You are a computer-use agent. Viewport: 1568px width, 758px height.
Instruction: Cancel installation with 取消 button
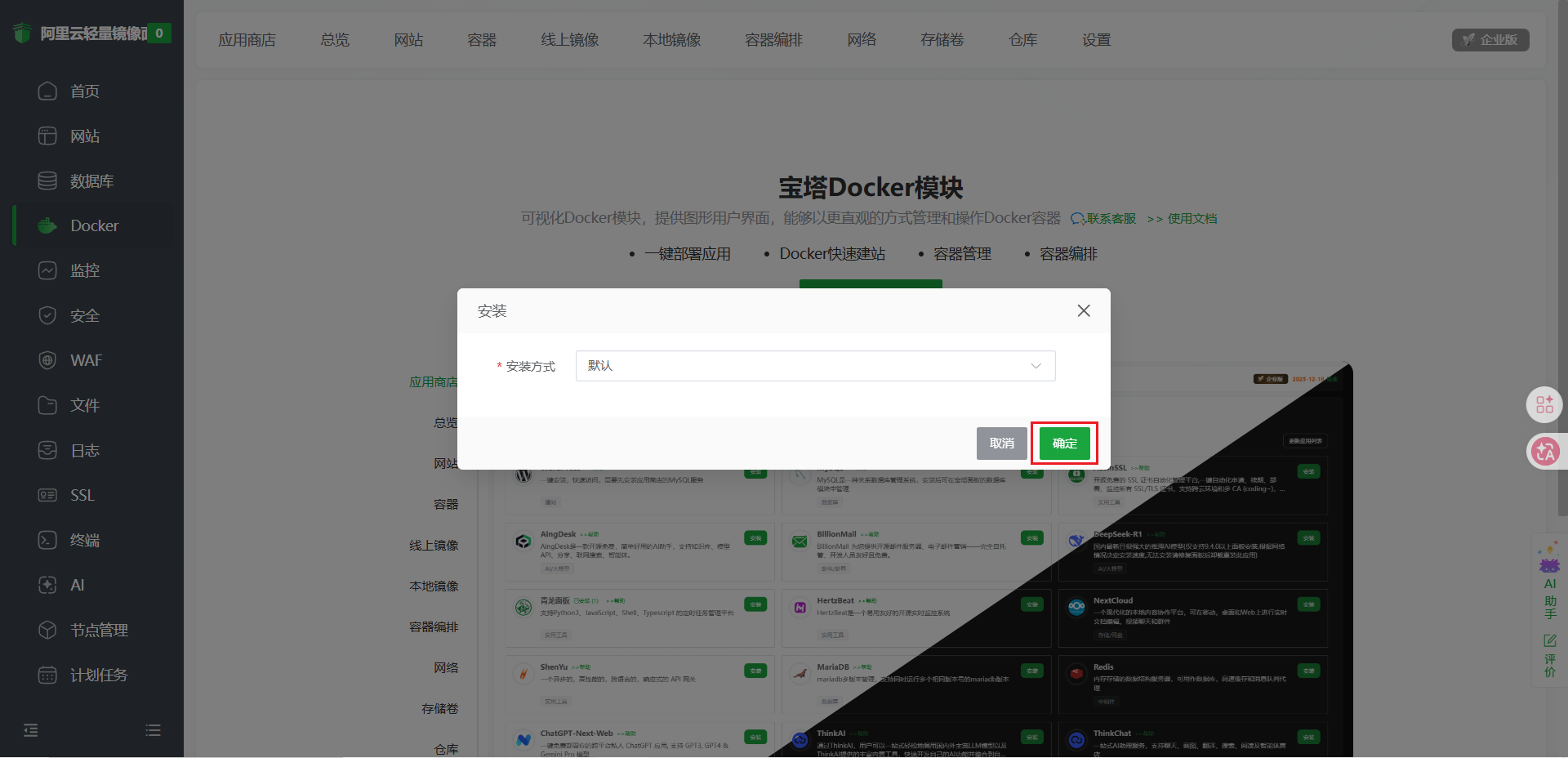coord(1002,444)
